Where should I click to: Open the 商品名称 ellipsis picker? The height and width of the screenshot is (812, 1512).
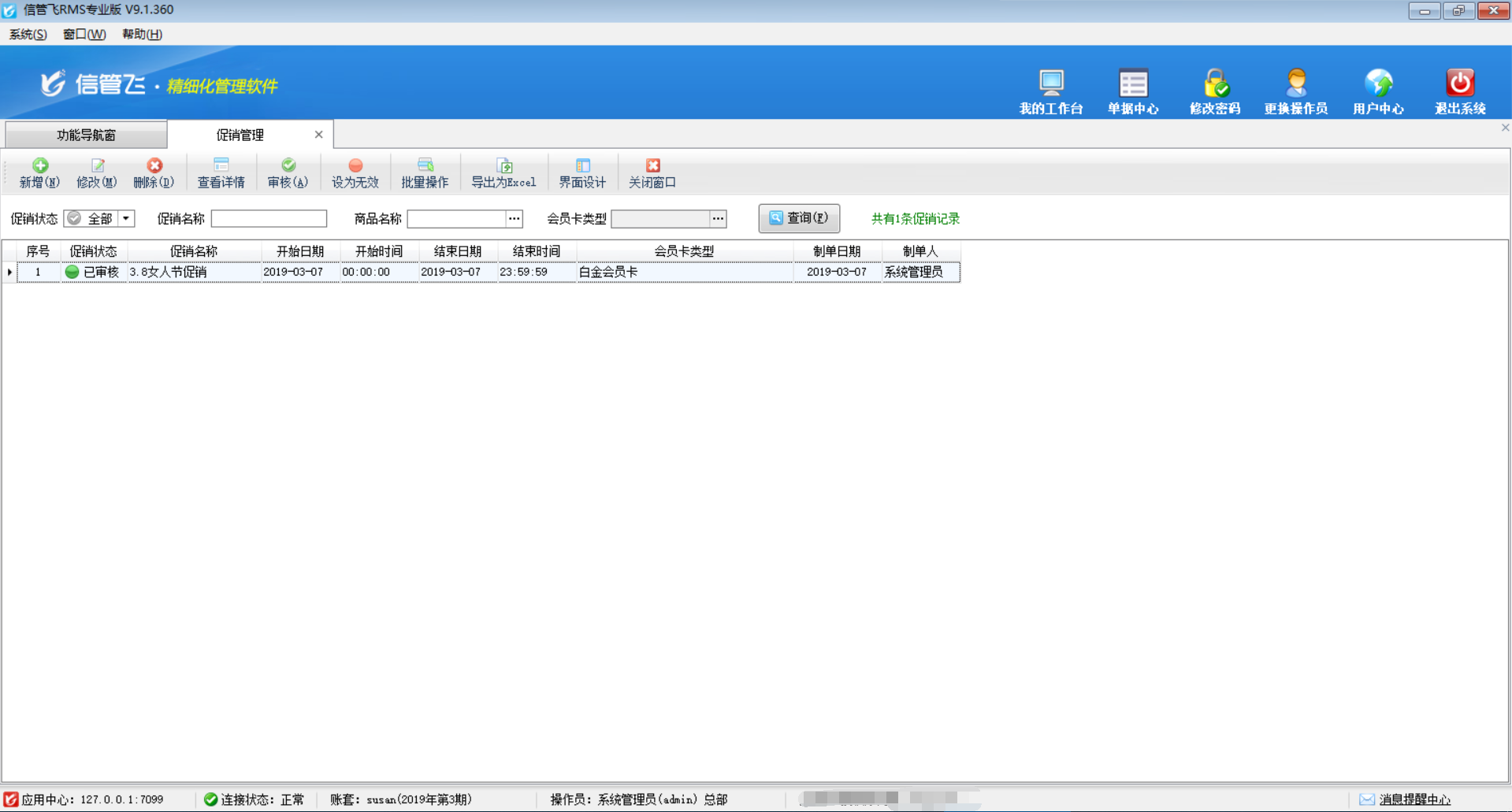point(514,218)
